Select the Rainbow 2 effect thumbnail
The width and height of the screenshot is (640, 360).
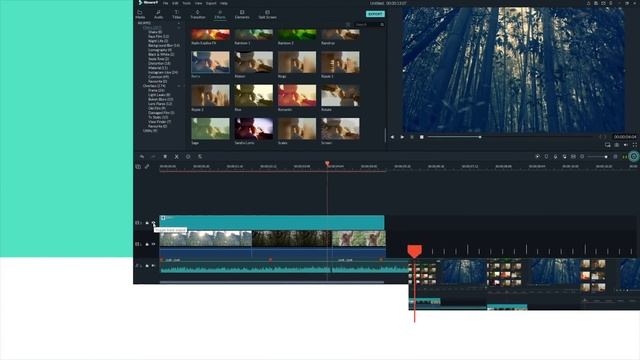297,34
